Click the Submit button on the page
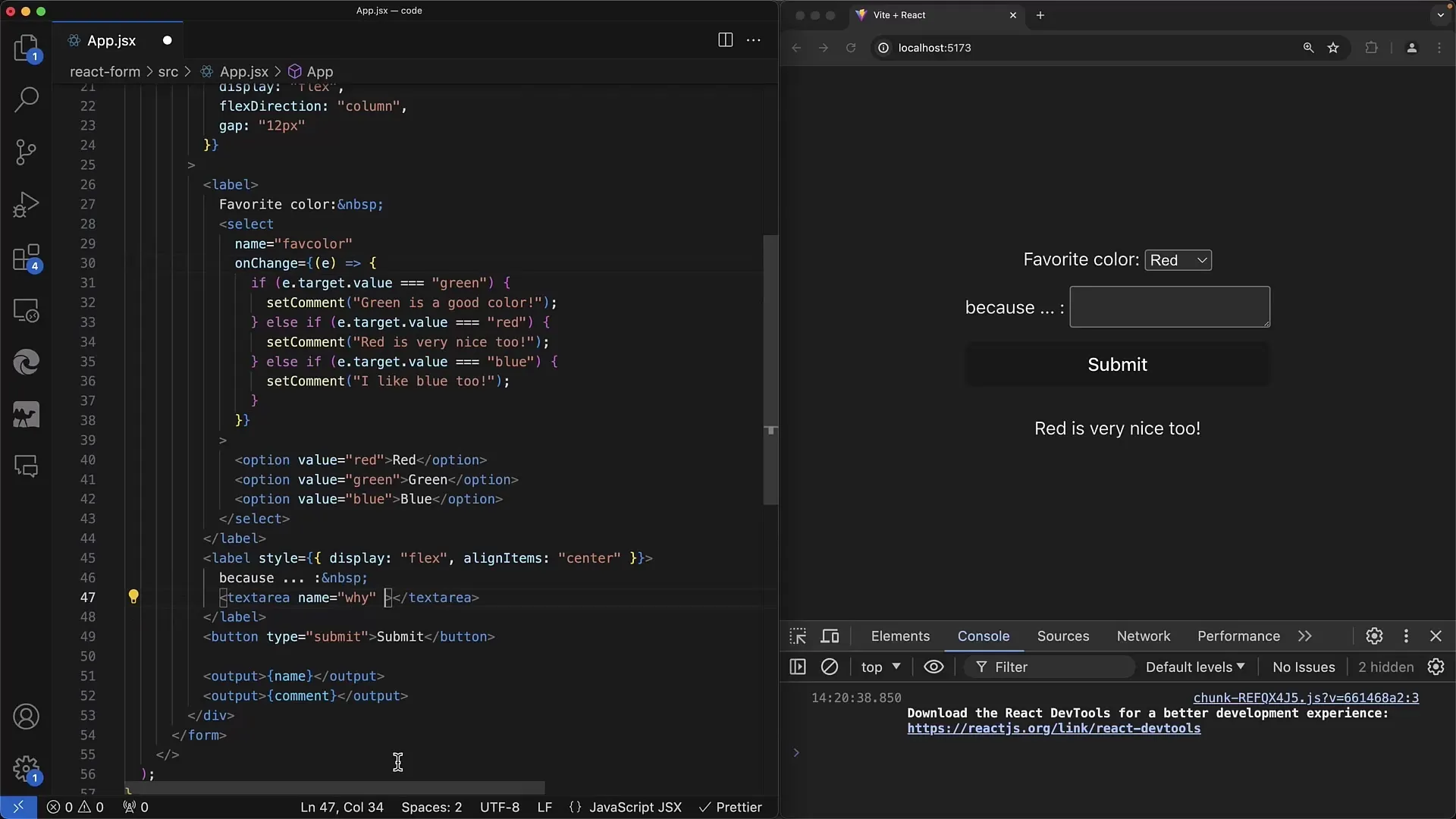This screenshot has height=819, width=1456. tap(1117, 365)
